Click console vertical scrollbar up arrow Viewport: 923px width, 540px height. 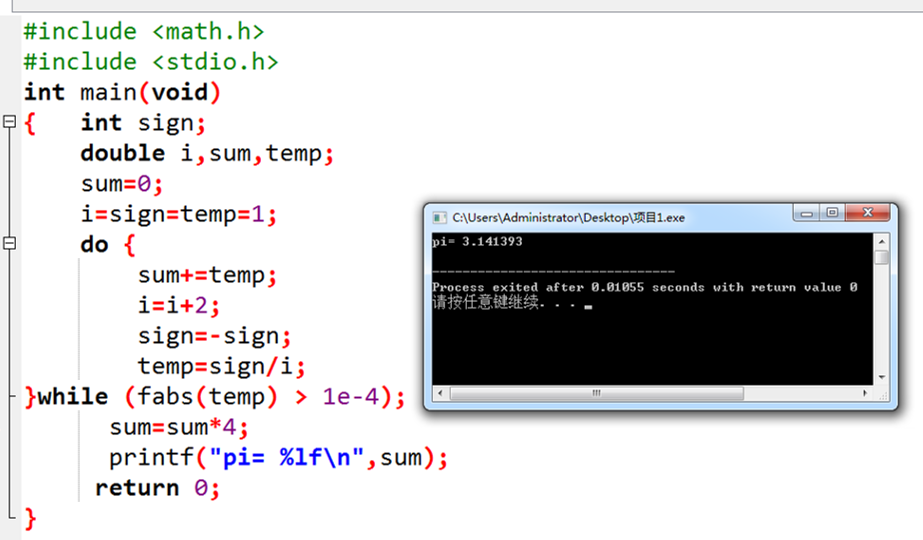click(882, 241)
